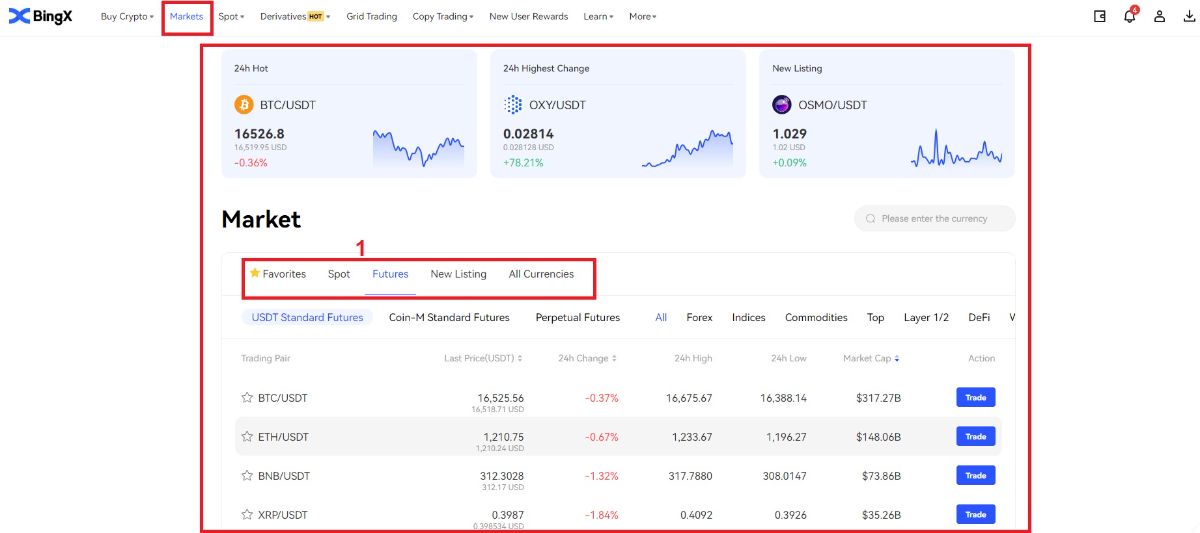
Task: Select Coin-M Standard Futures filter
Action: (449, 317)
